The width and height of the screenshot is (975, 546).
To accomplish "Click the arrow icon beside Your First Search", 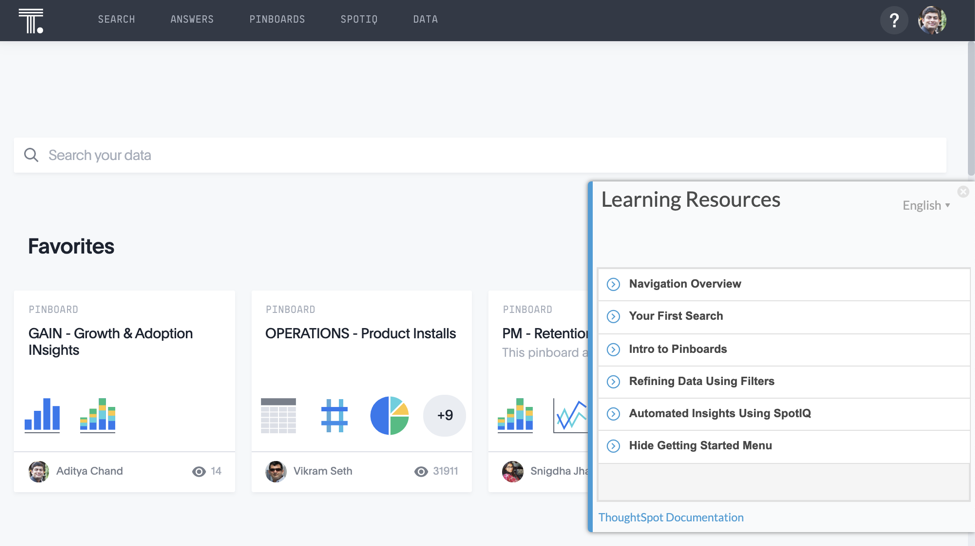I will coord(613,317).
